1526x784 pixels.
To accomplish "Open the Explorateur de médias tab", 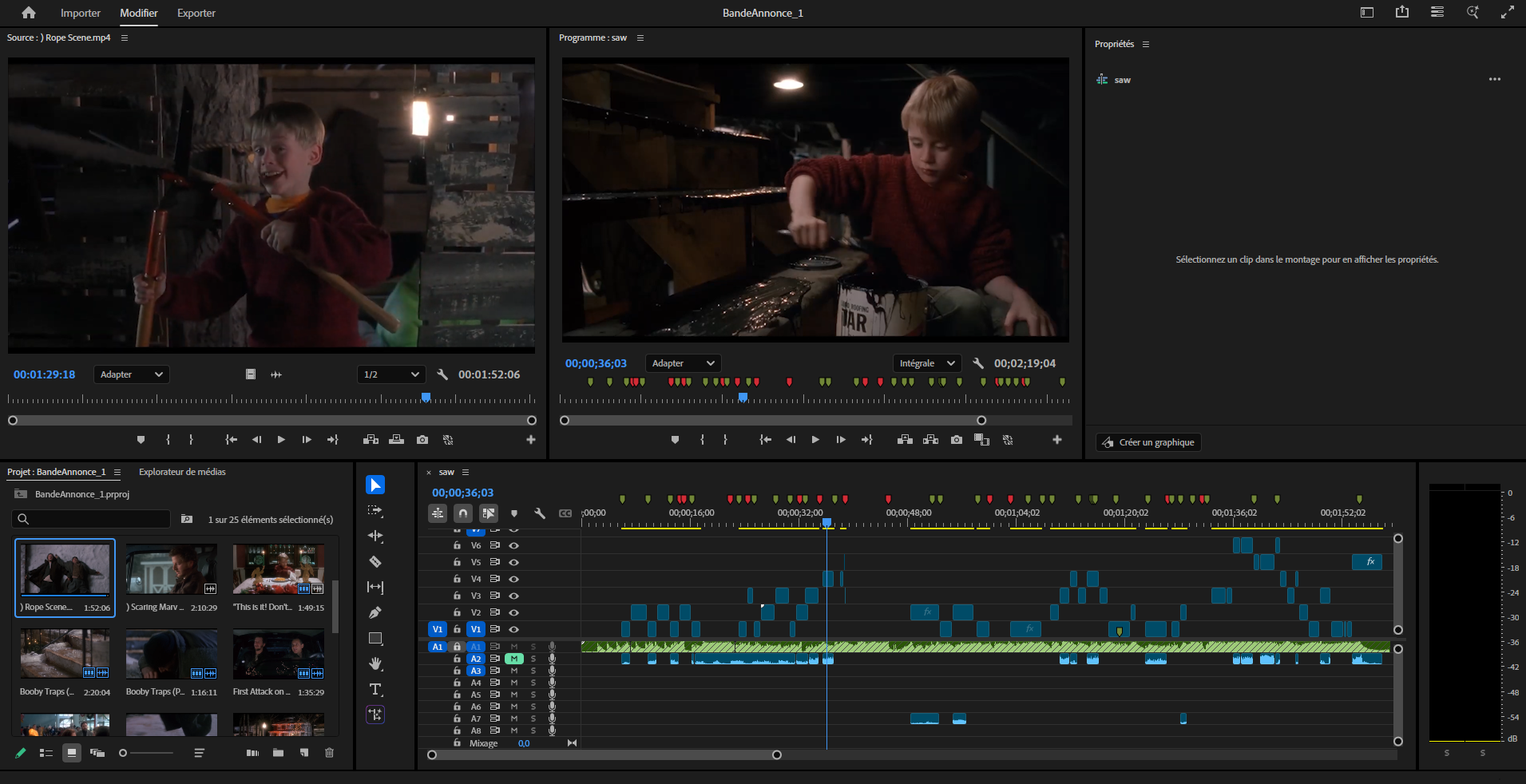I will (182, 472).
